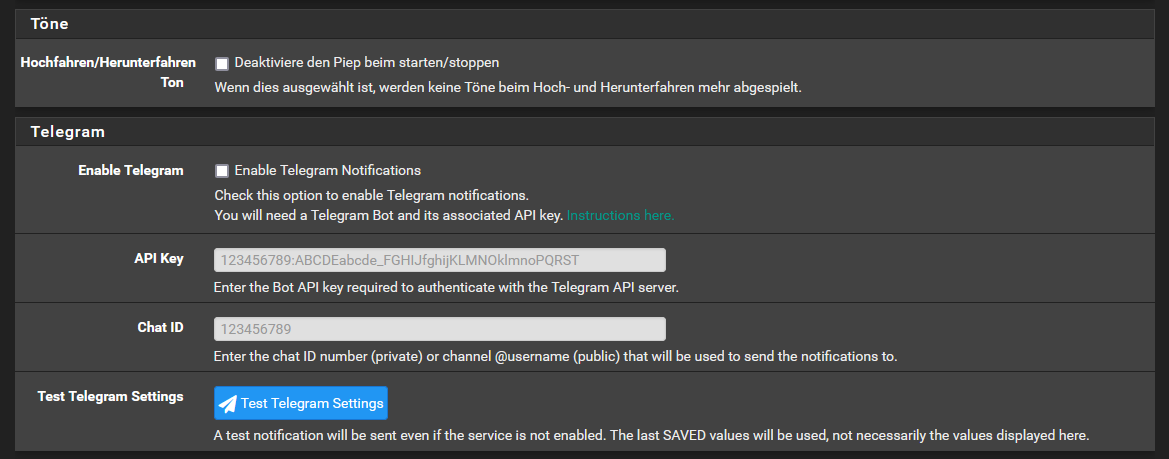1169x459 pixels.
Task: Click the paper plane icon on Test button
Action: (227, 404)
